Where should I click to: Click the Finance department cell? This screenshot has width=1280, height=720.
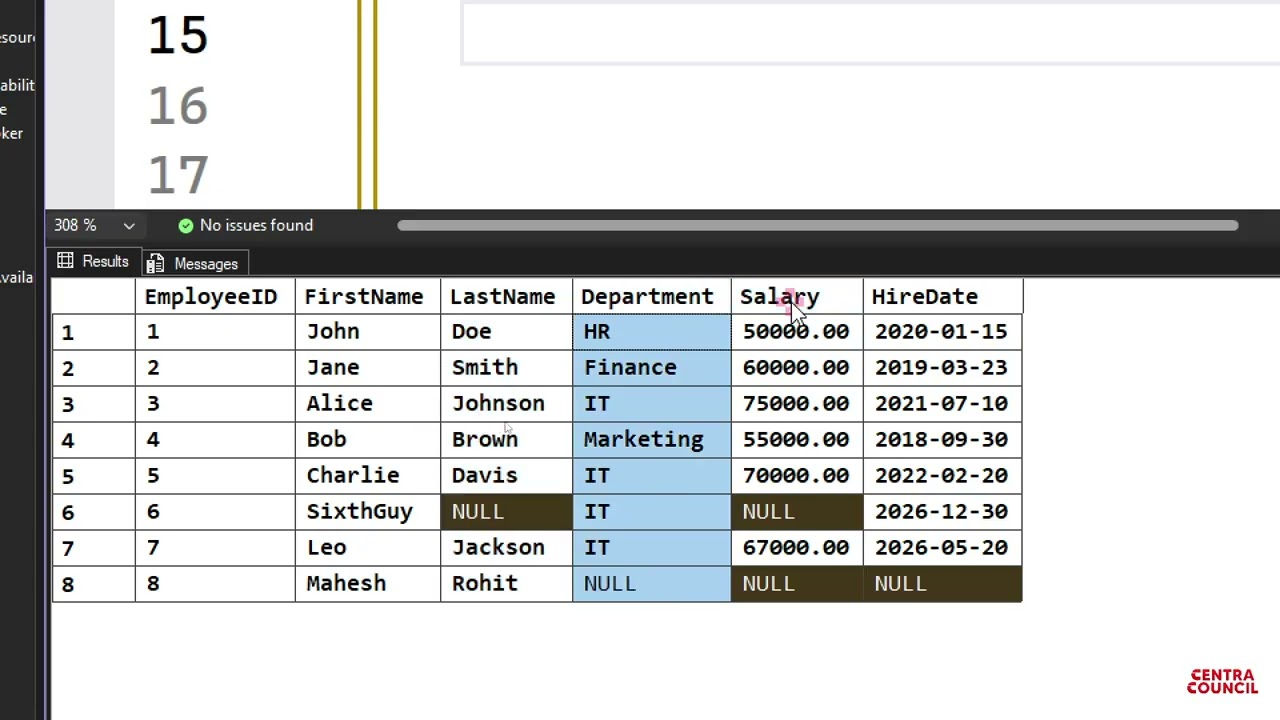[652, 368]
